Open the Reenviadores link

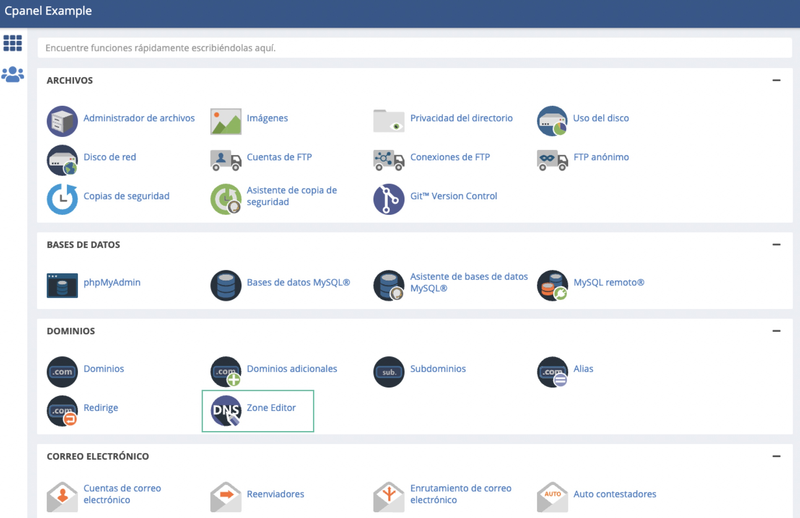point(275,494)
